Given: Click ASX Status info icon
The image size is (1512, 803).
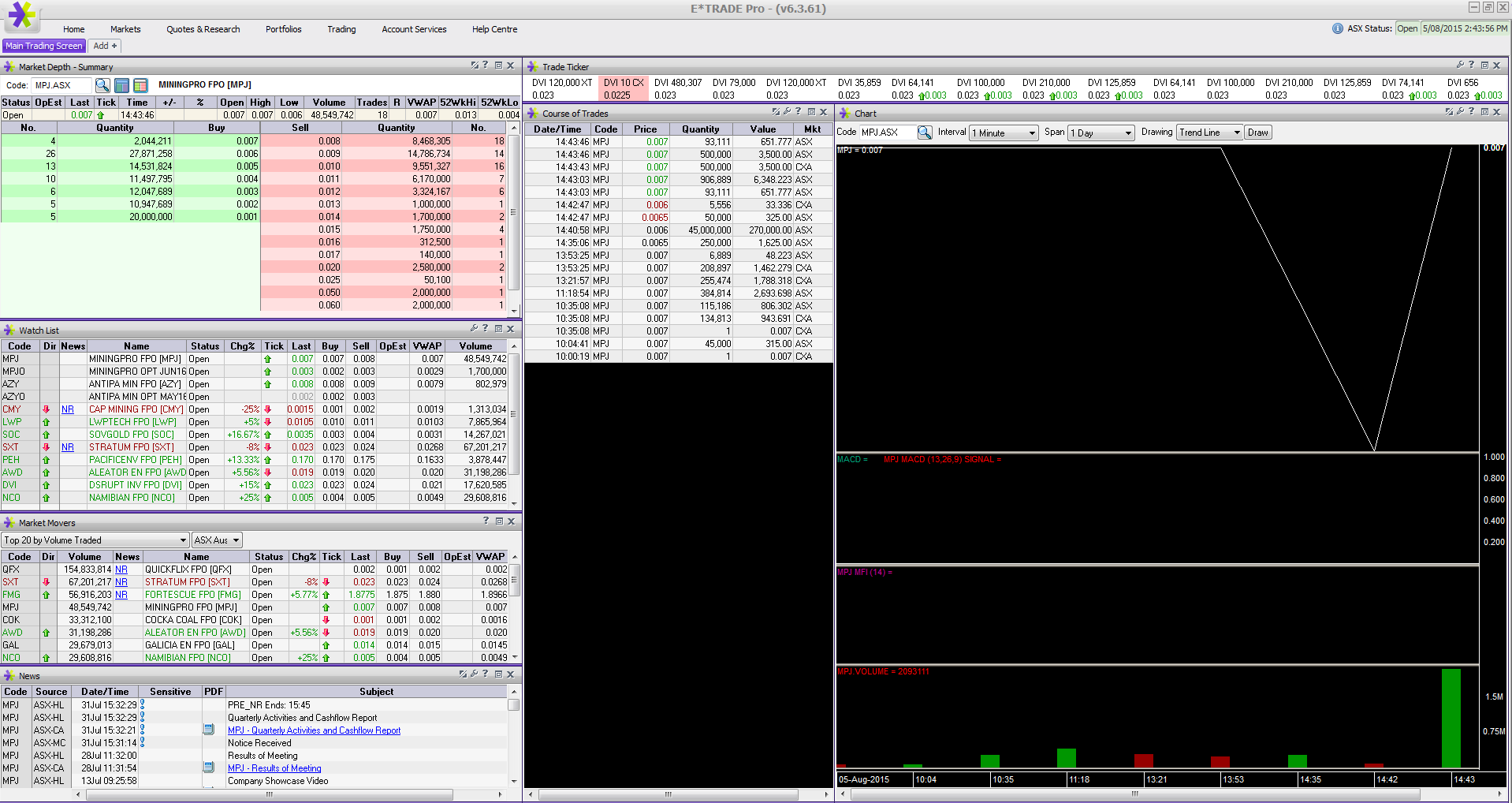Looking at the screenshot, I should pyautogui.click(x=1338, y=28).
